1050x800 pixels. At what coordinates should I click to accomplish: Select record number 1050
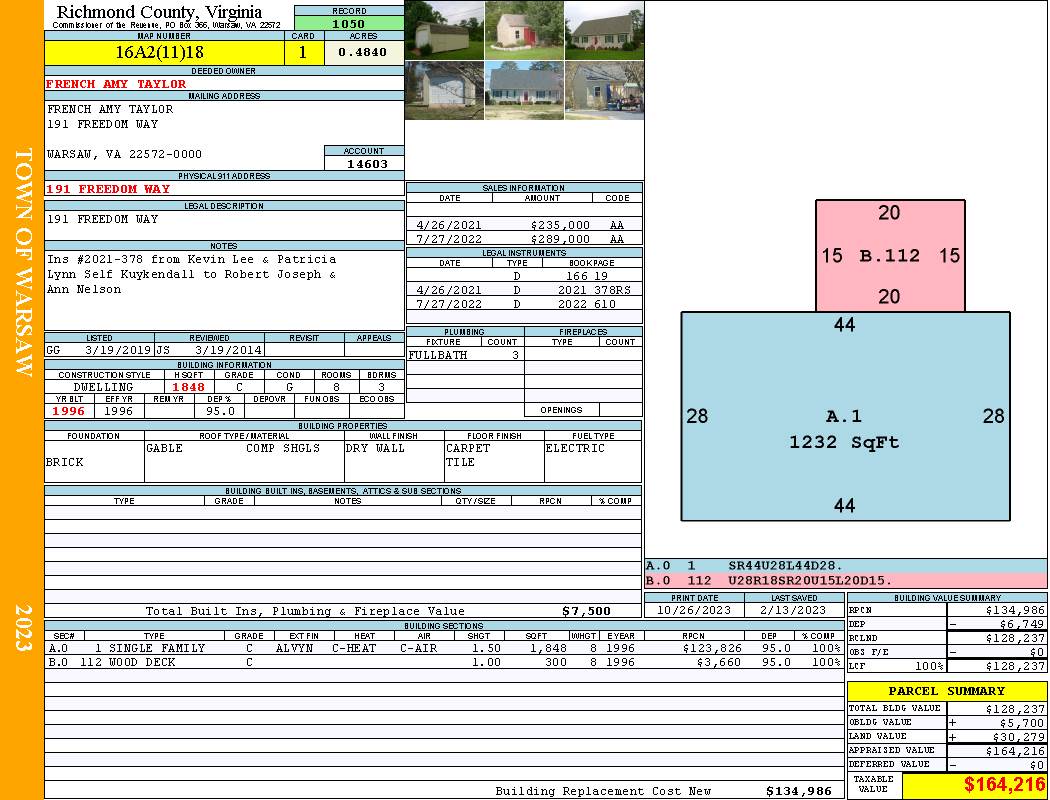(349, 23)
